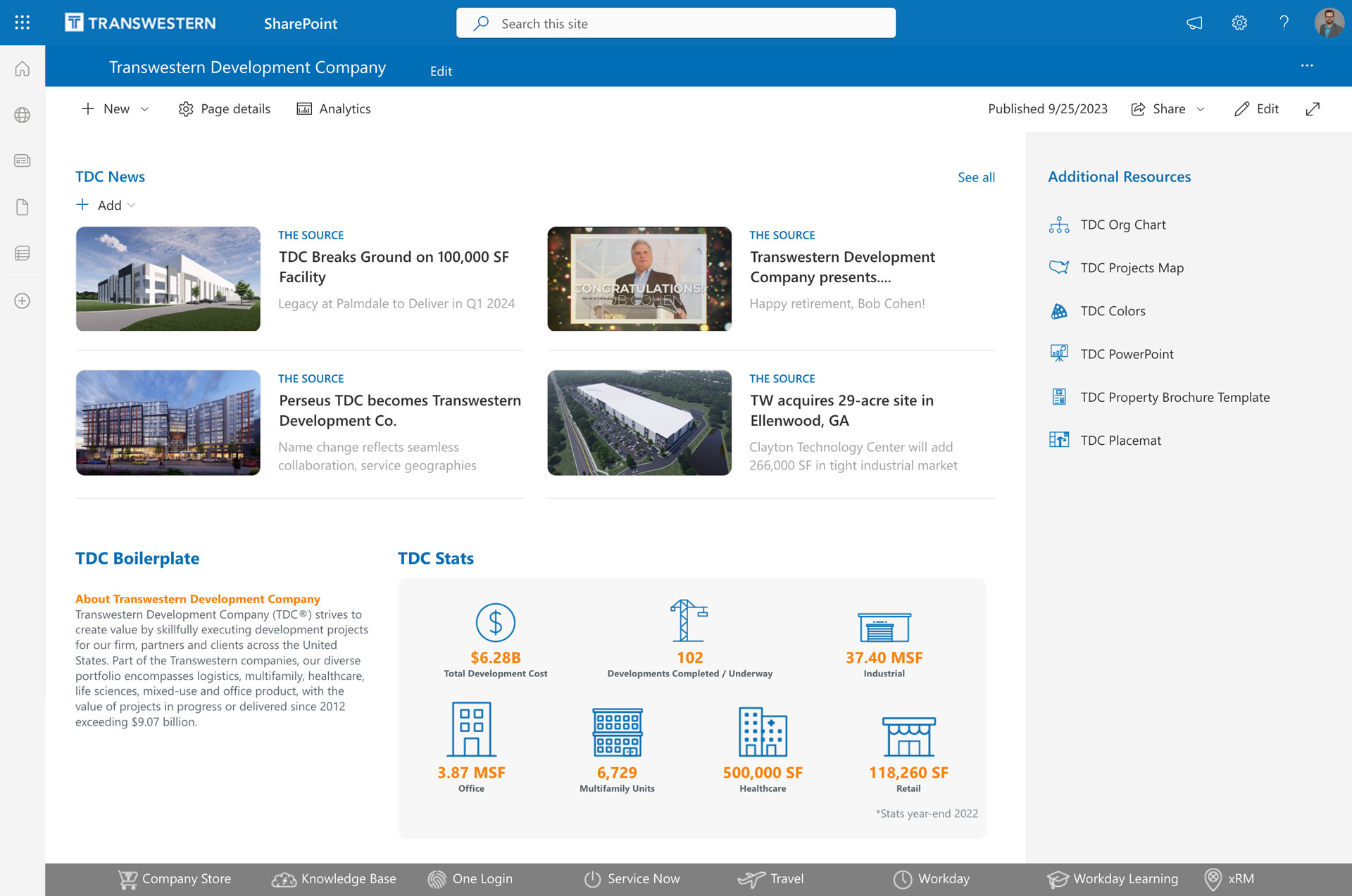Screen dimensions: 1352x896
Task: Click the TDC Org Chart icon
Action: click(1059, 225)
